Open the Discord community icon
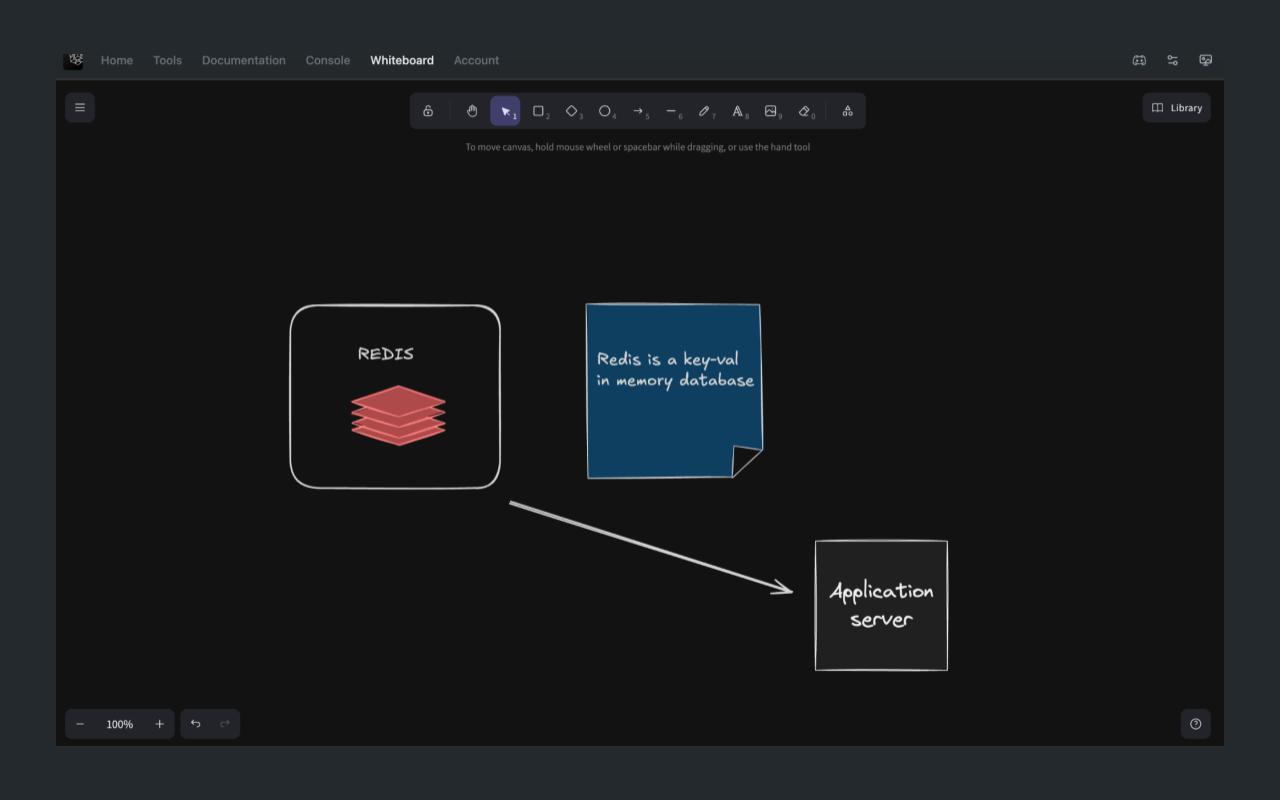1280x800 pixels. coord(1139,60)
